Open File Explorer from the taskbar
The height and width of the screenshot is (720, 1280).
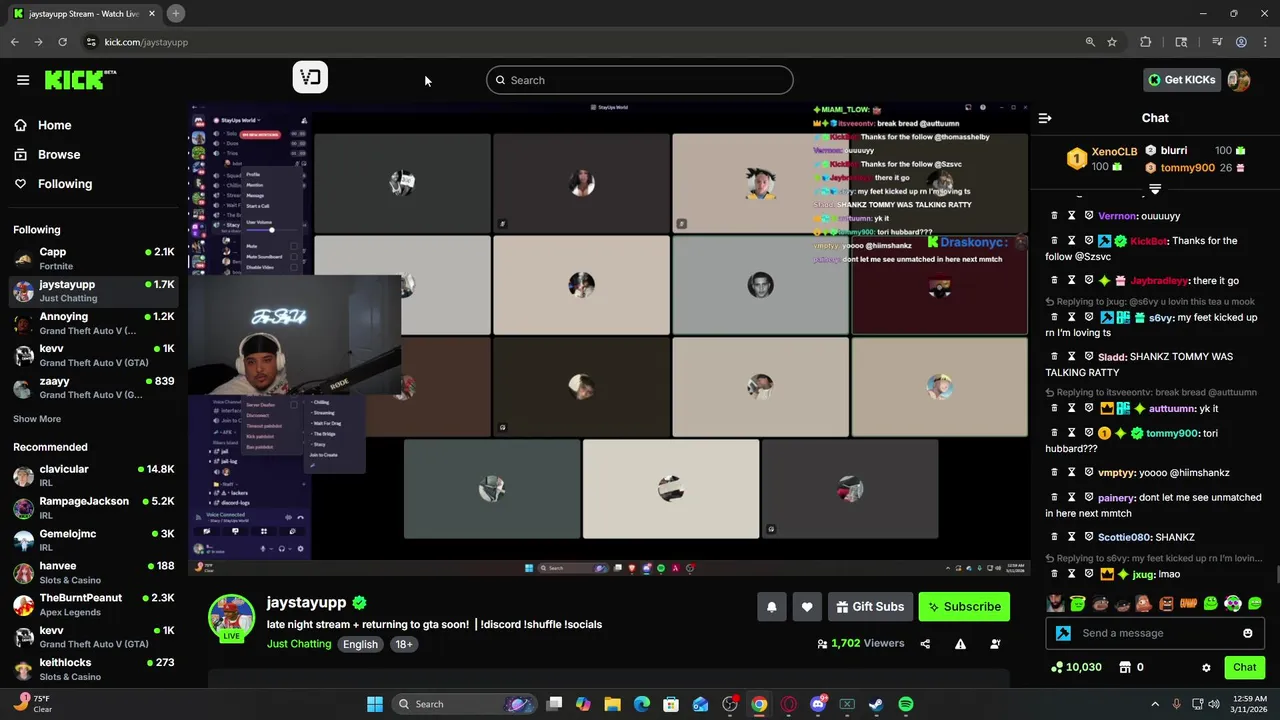pyautogui.click(x=613, y=704)
